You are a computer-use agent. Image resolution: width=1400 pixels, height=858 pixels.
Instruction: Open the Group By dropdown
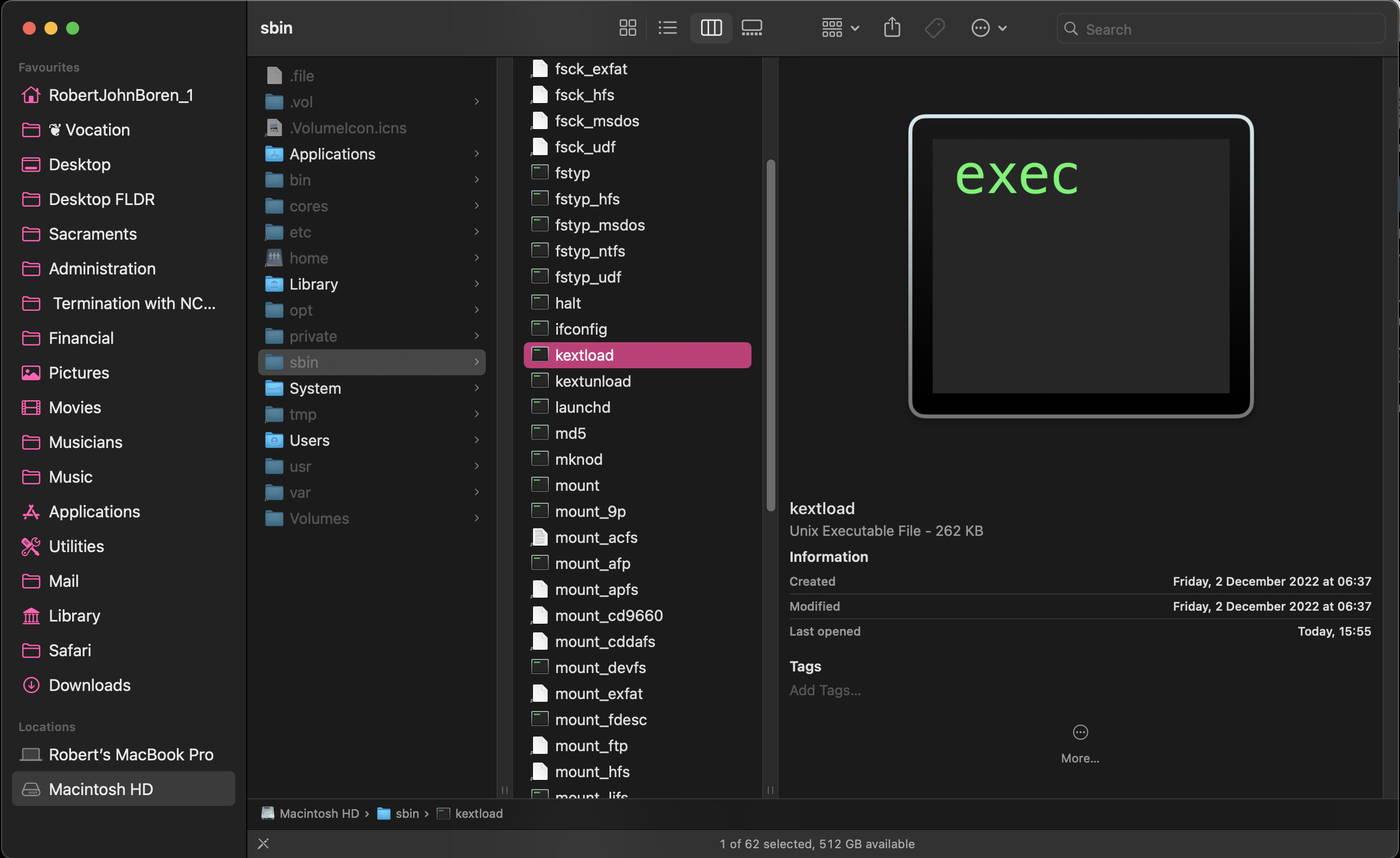tap(840, 28)
